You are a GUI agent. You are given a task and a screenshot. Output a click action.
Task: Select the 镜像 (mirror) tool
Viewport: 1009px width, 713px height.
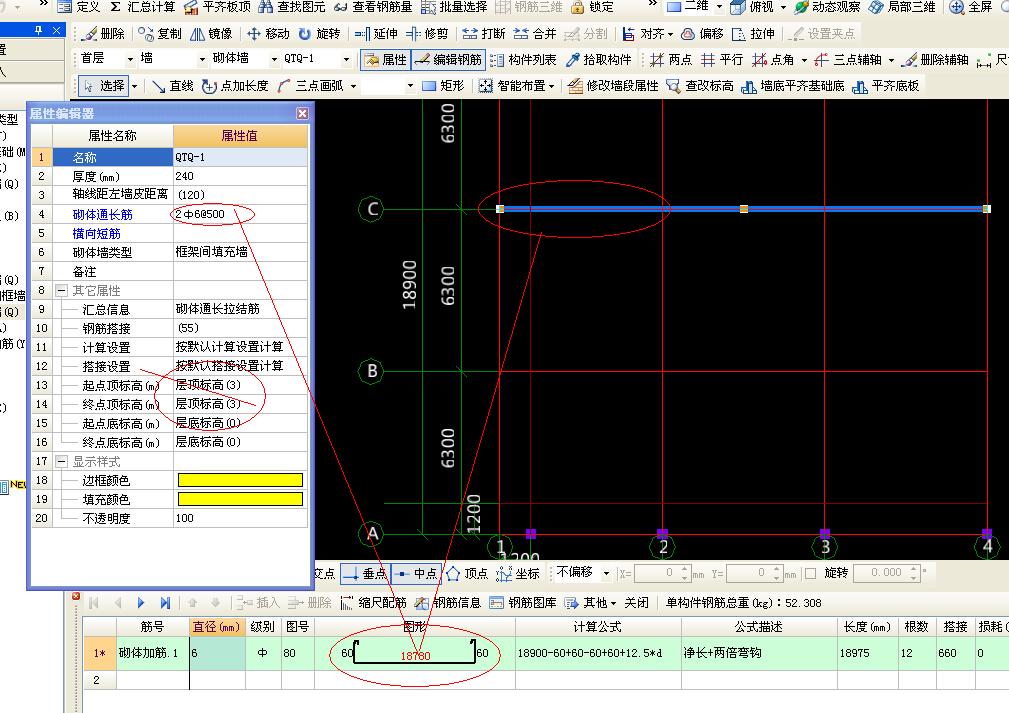click(x=212, y=33)
